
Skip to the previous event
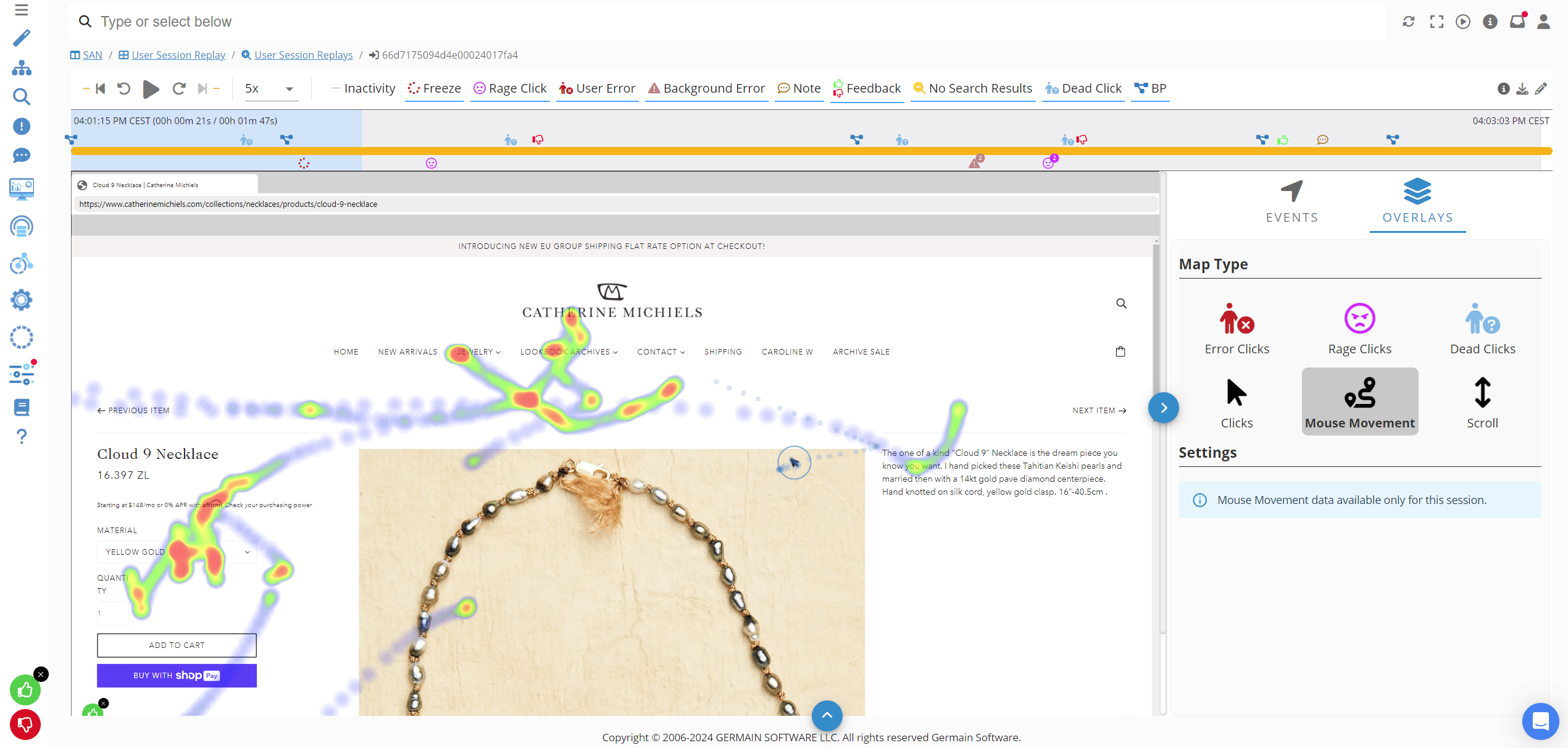tap(100, 89)
